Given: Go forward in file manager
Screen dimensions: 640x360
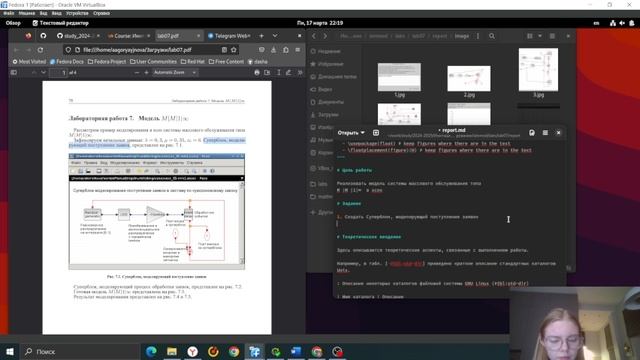Looking at the screenshot, I should tap(325, 36).
